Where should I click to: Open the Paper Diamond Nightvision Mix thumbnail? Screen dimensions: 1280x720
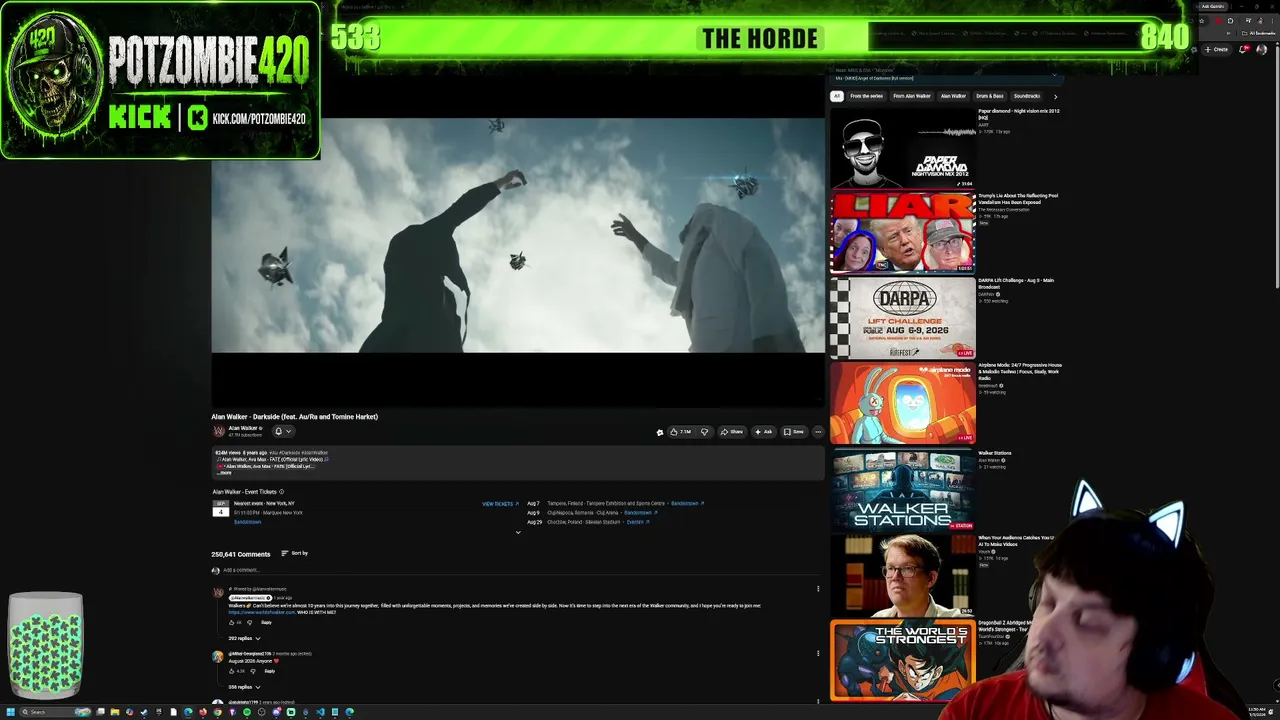click(x=903, y=148)
